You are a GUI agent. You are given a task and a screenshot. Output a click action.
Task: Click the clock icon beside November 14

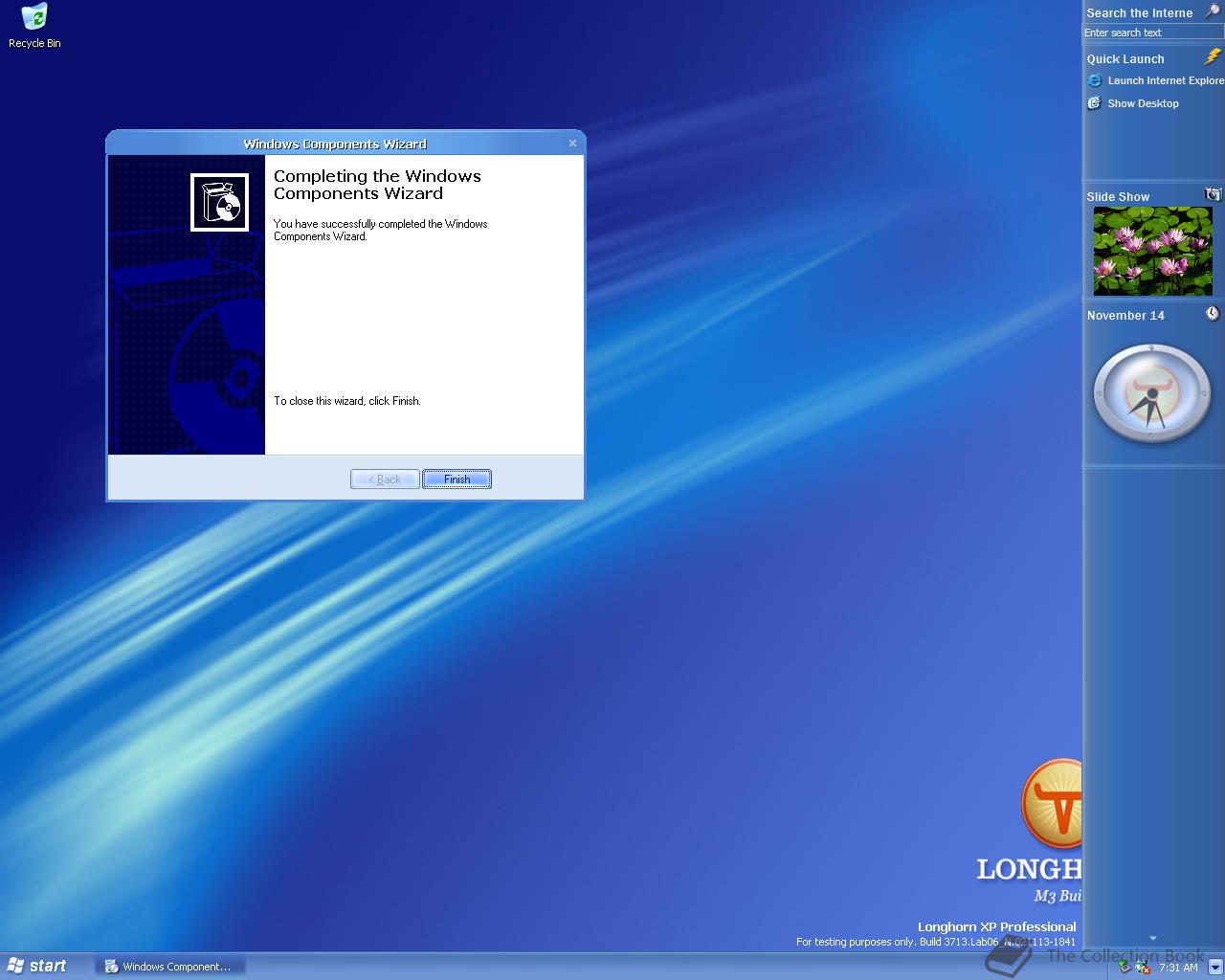point(1213,314)
